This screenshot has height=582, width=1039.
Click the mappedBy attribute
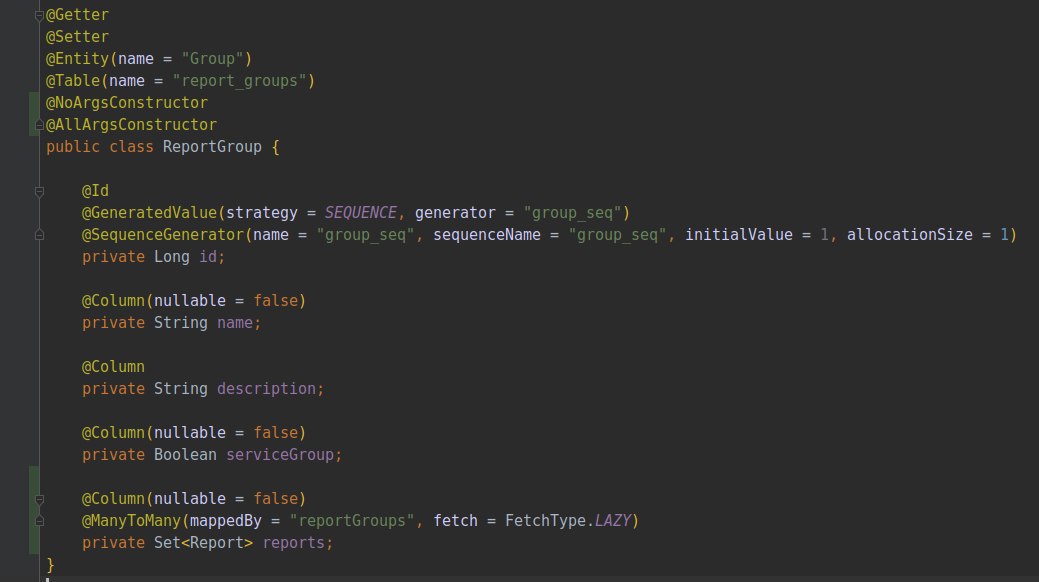pos(226,520)
